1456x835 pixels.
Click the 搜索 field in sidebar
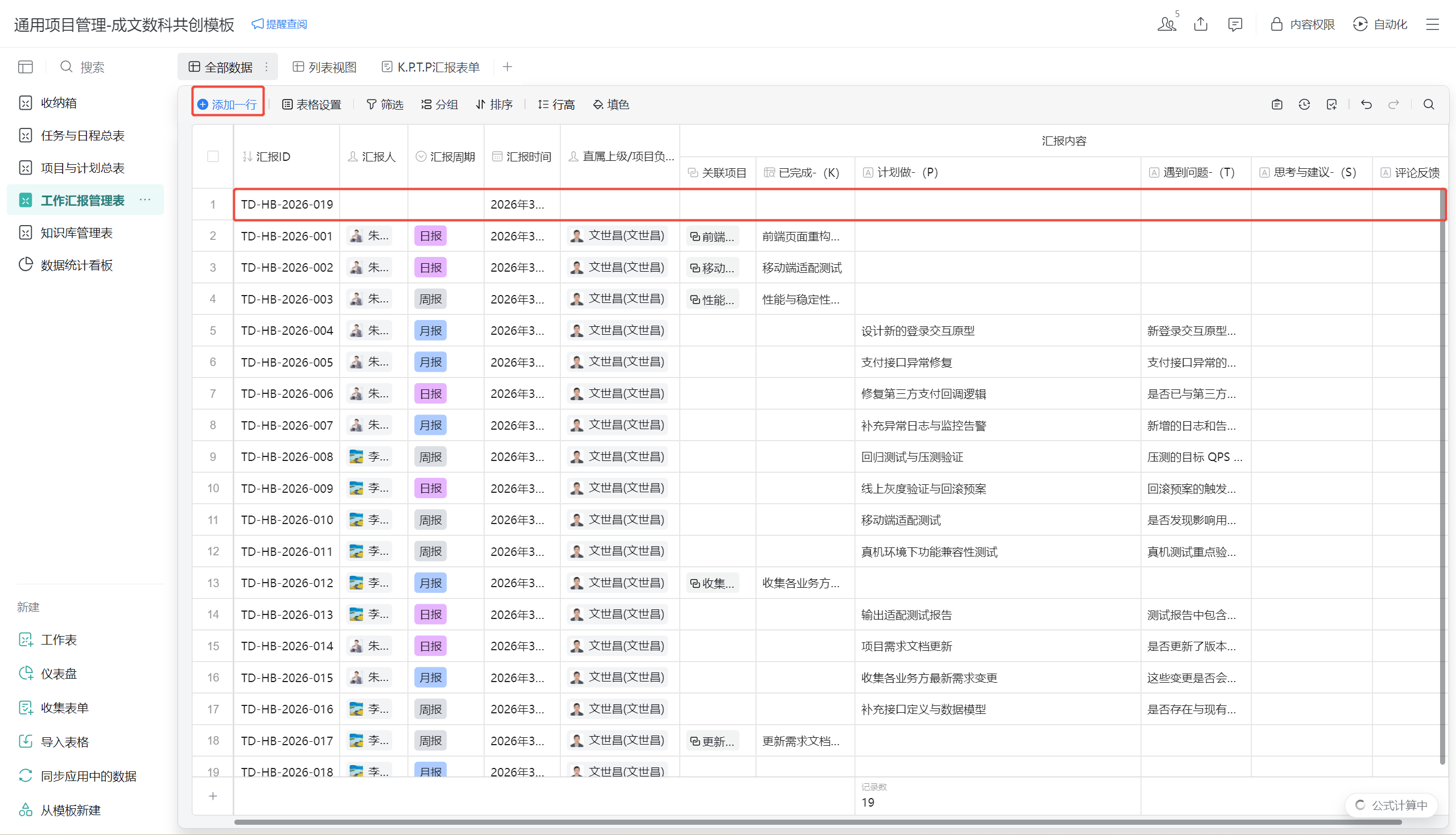pyautogui.click(x=92, y=67)
